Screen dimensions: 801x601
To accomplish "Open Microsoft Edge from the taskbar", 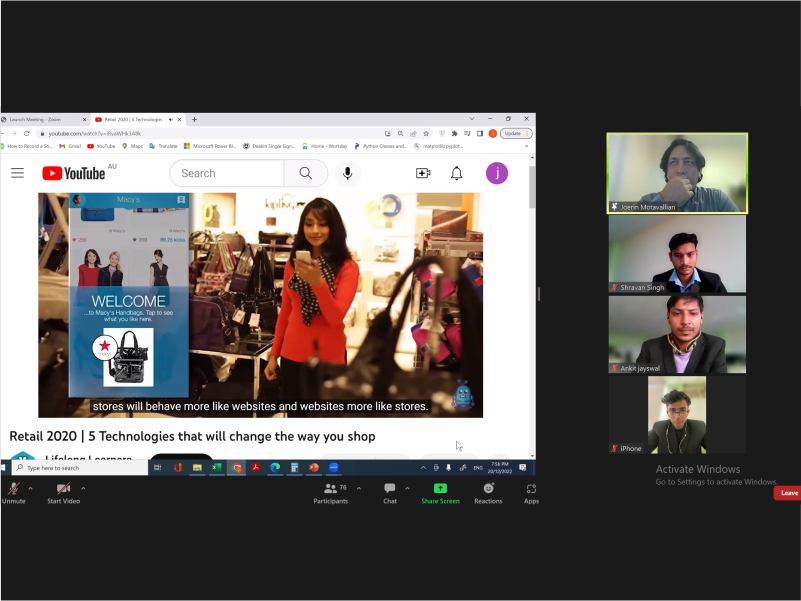I will (275, 467).
